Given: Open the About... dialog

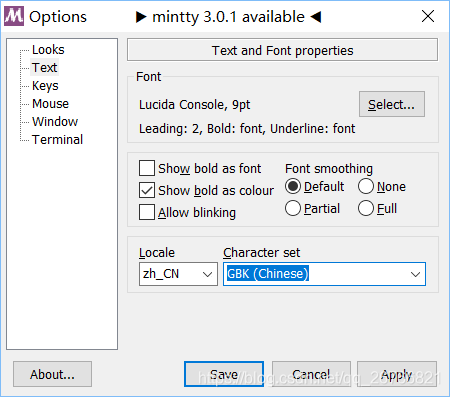Looking at the screenshot, I should (52, 374).
